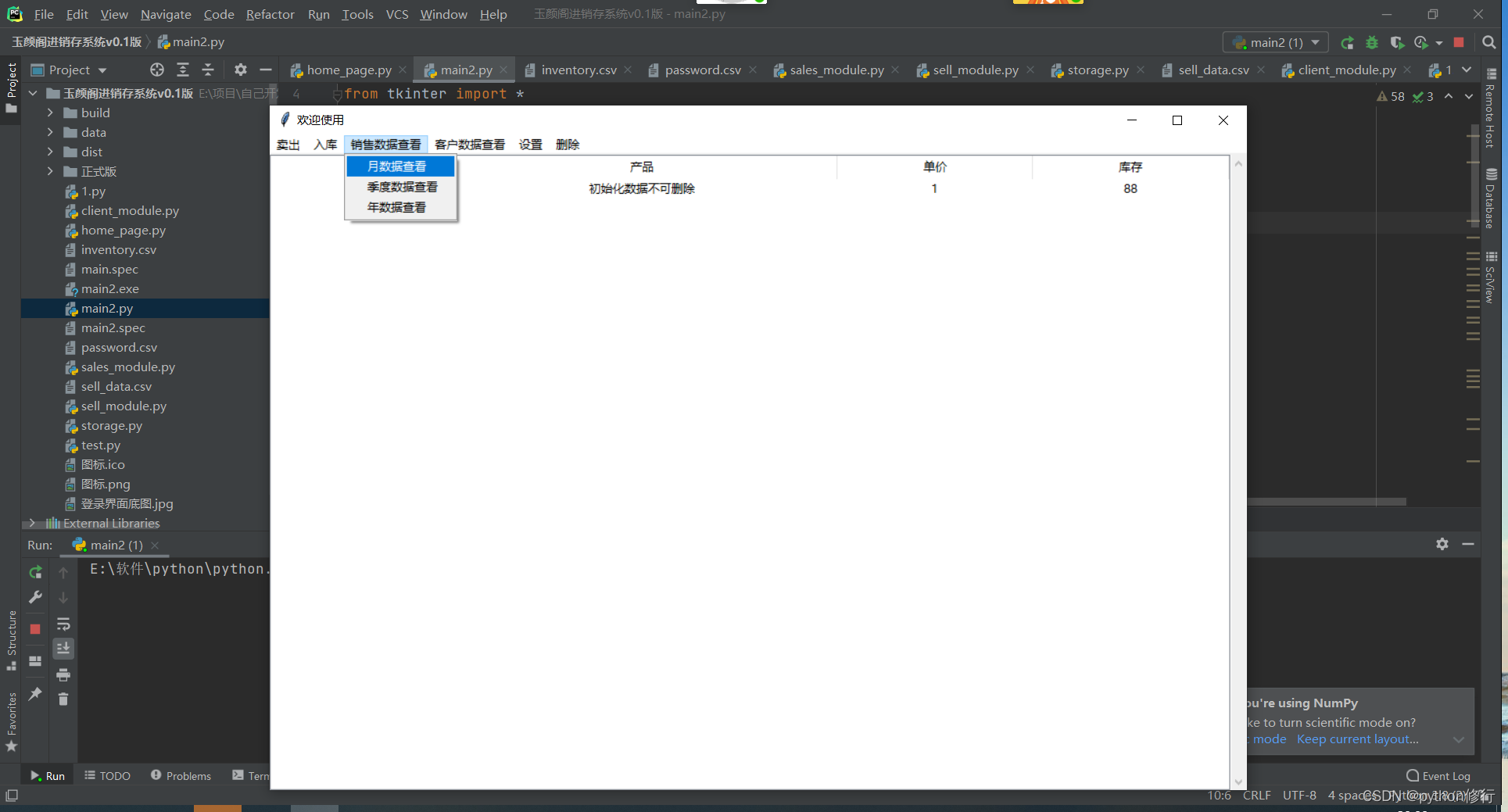The image size is (1508, 812).
Task: Open the Remote Host side panel
Action: [x=1491, y=108]
